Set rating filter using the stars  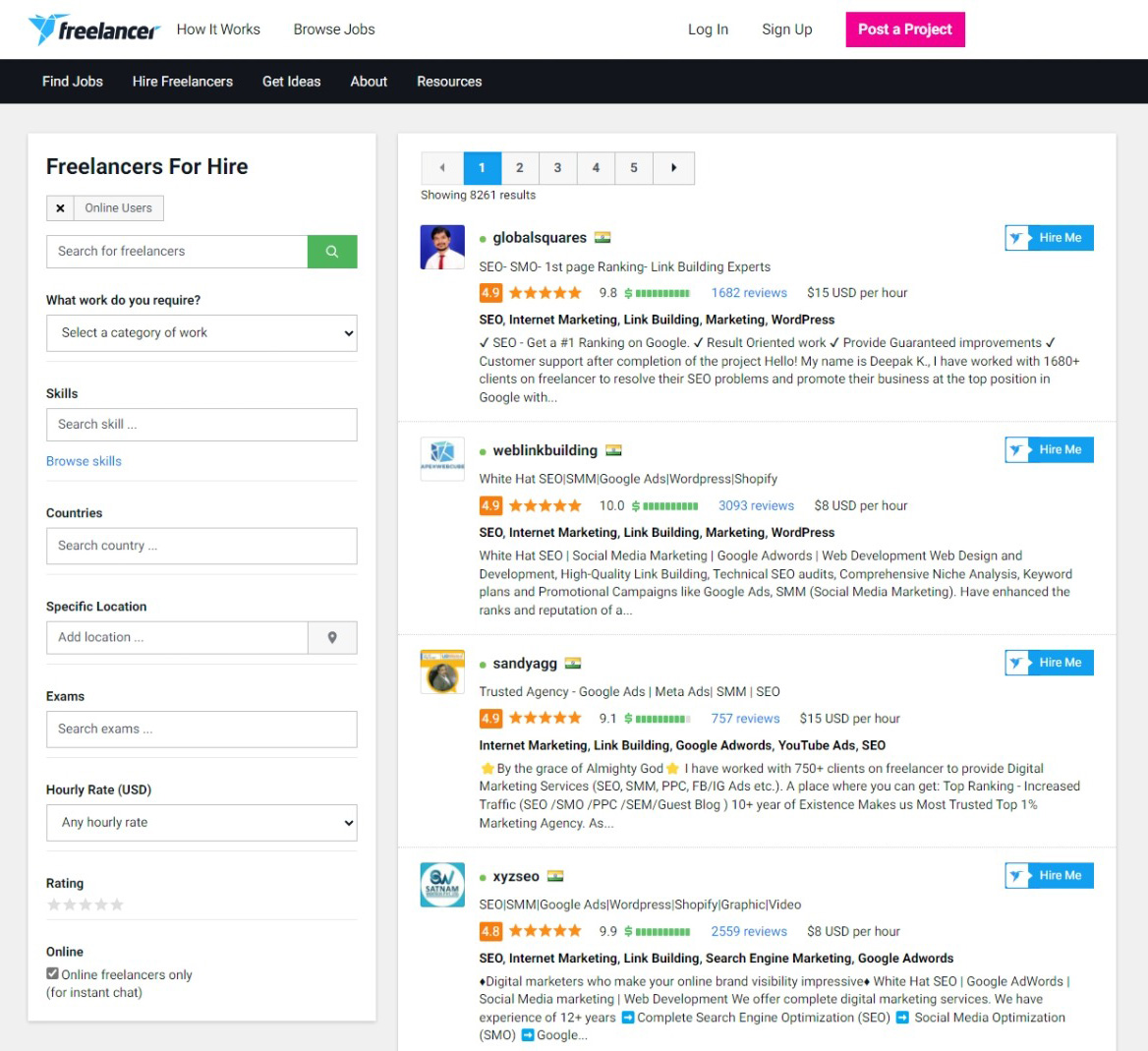[86, 905]
